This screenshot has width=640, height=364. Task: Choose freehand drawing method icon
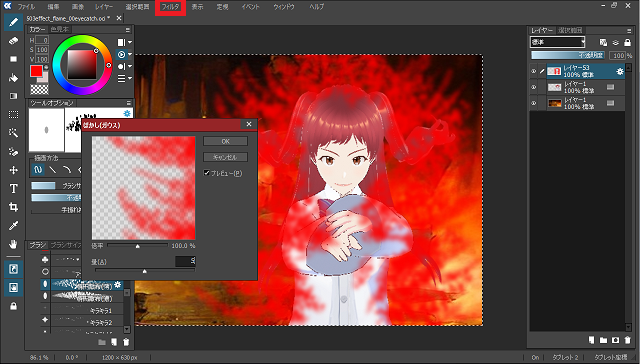coord(38,169)
